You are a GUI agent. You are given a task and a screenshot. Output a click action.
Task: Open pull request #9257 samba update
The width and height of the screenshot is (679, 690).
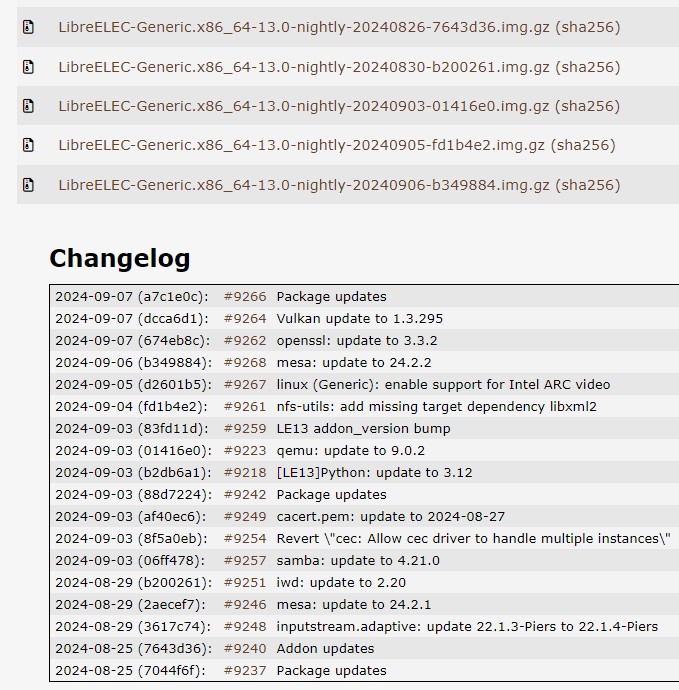[245, 561]
